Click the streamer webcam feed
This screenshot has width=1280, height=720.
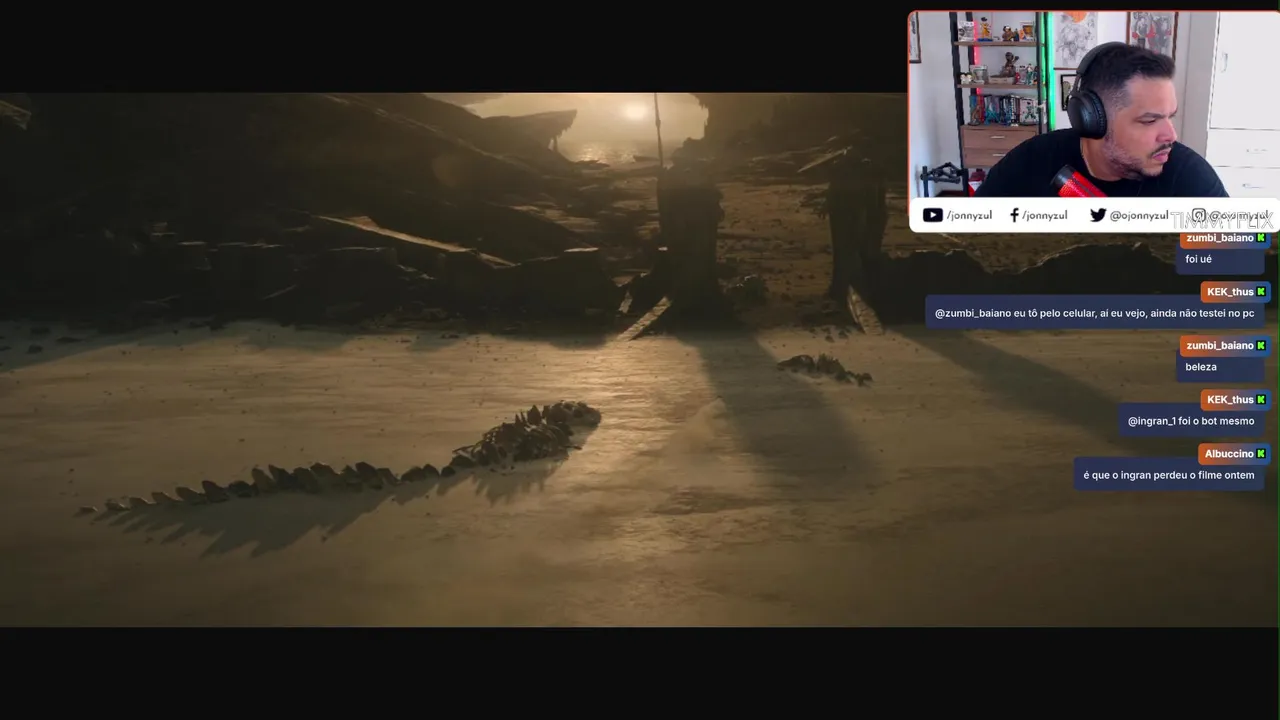1093,105
